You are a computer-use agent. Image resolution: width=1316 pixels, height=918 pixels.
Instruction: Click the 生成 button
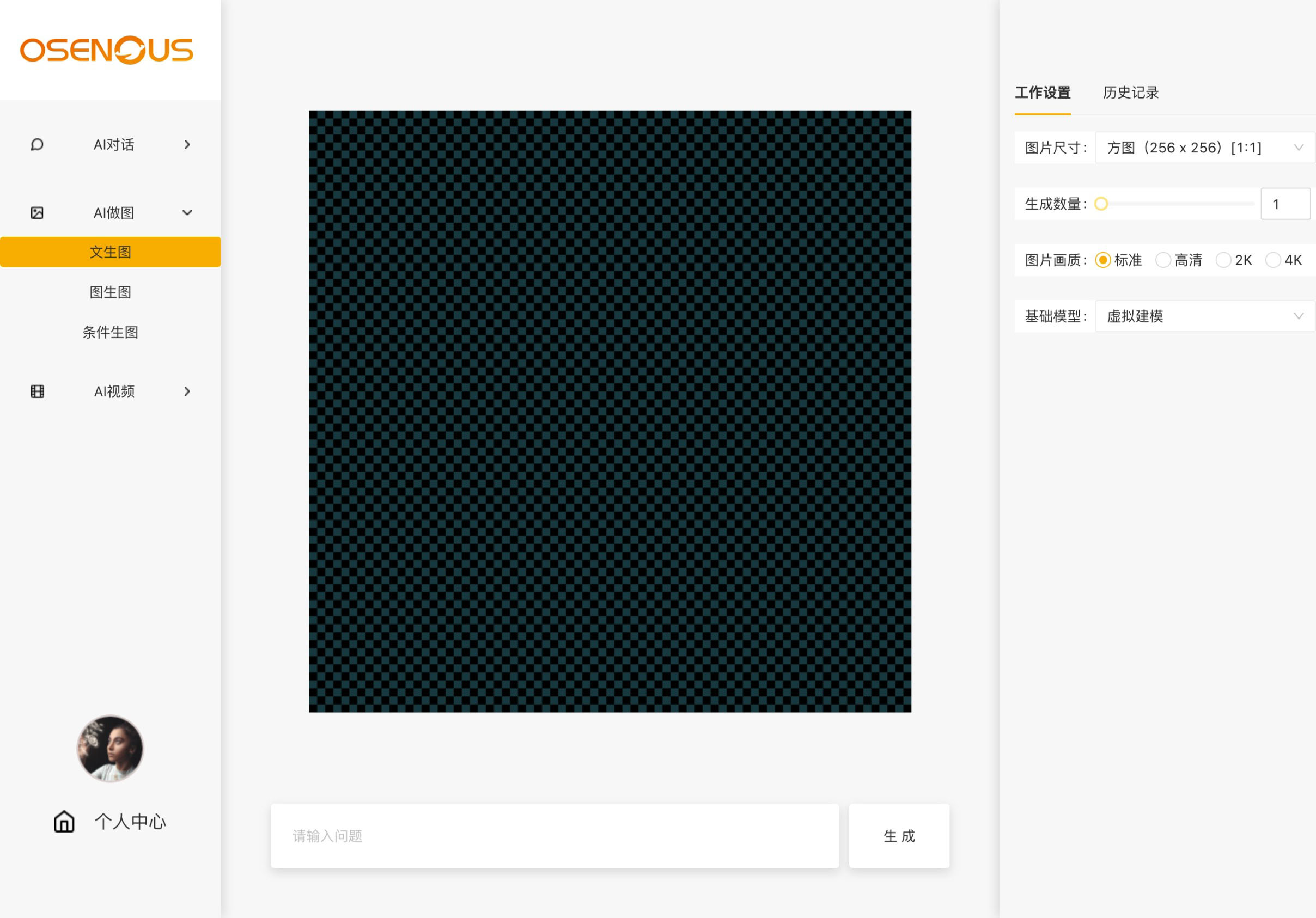[x=899, y=836]
